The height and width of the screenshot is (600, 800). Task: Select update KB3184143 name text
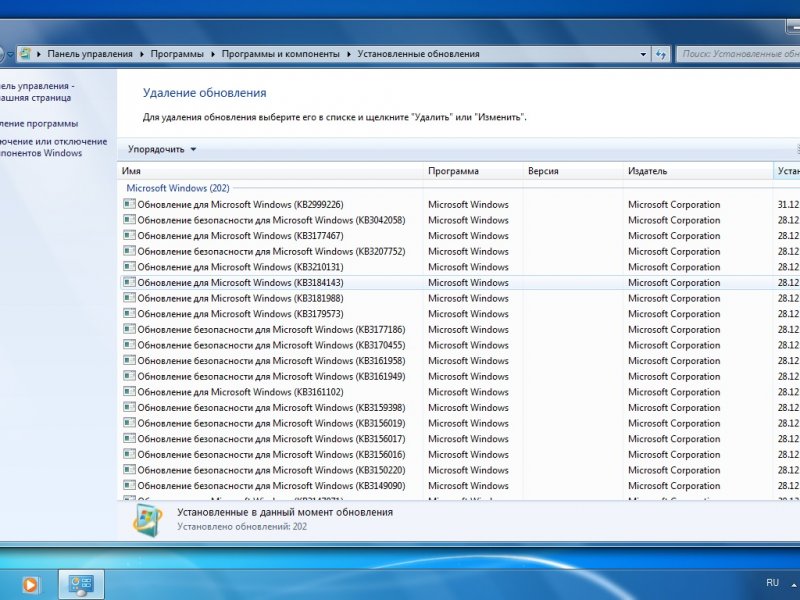click(240, 283)
